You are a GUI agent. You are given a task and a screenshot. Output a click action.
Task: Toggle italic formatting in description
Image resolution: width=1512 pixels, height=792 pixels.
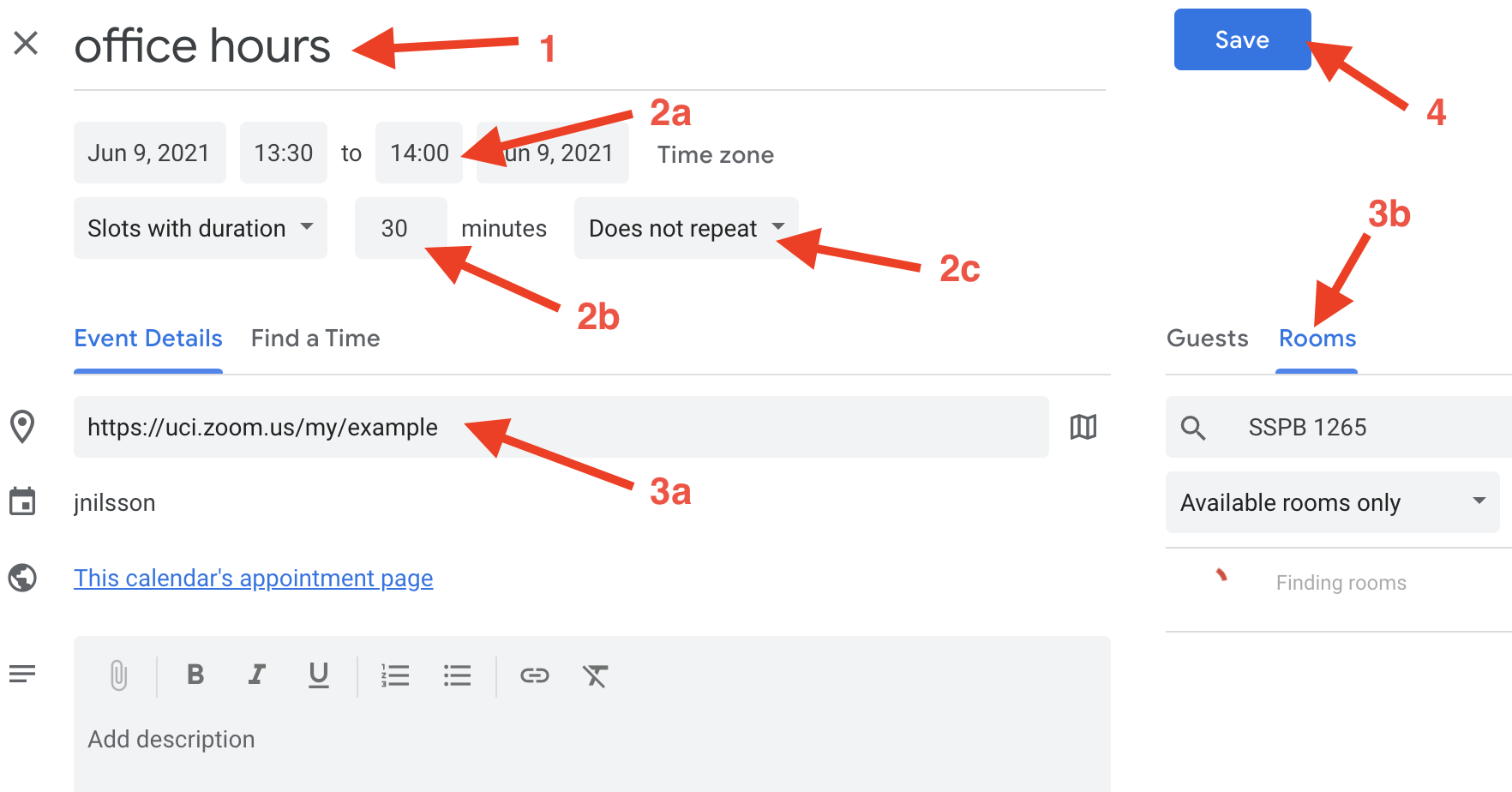(256, 675)
